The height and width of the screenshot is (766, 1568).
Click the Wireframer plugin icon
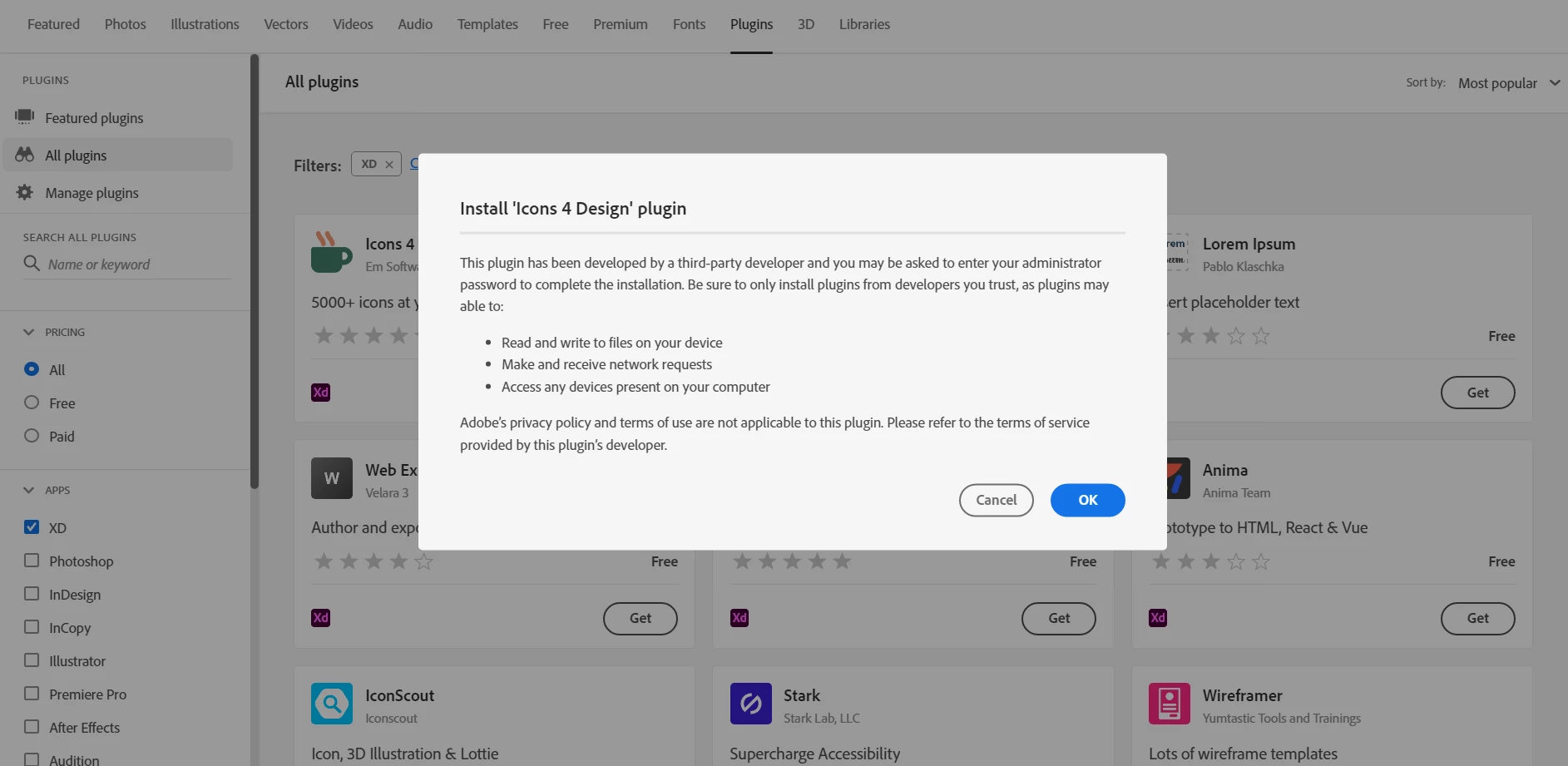(x=1170, y=704)
